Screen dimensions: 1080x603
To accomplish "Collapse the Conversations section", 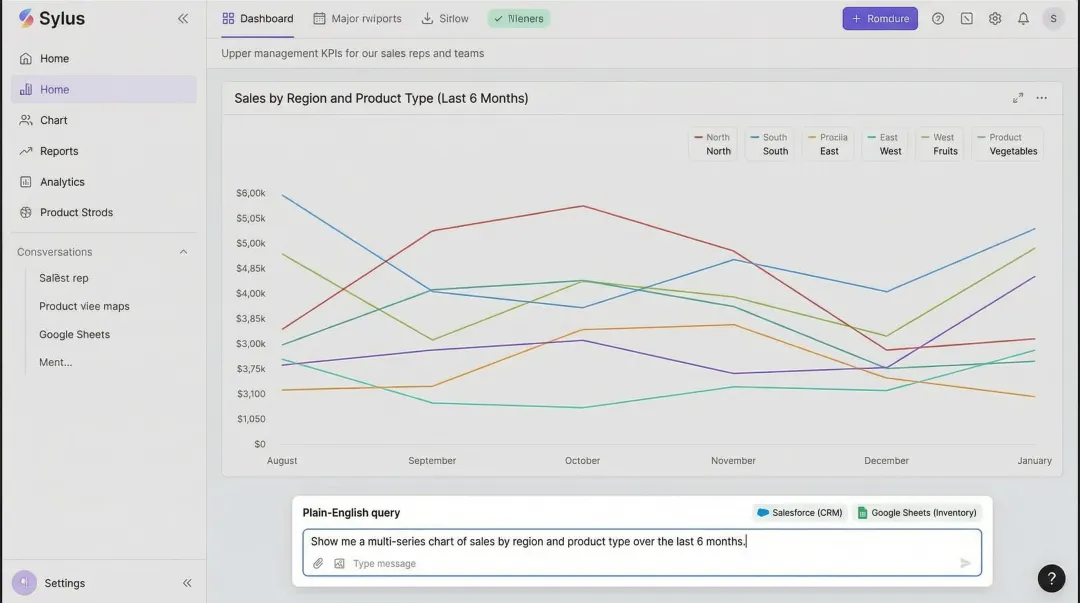I will [183, 251].
